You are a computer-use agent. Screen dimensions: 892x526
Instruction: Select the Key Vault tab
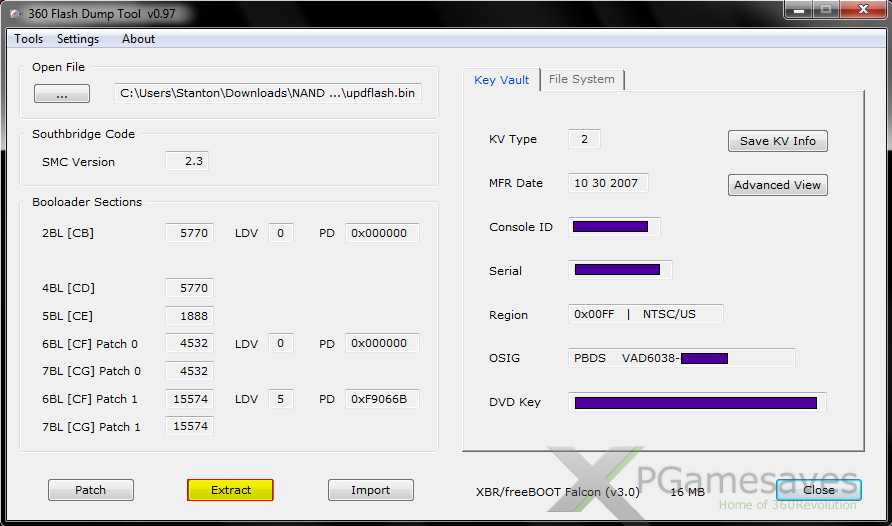coord(501,80)
